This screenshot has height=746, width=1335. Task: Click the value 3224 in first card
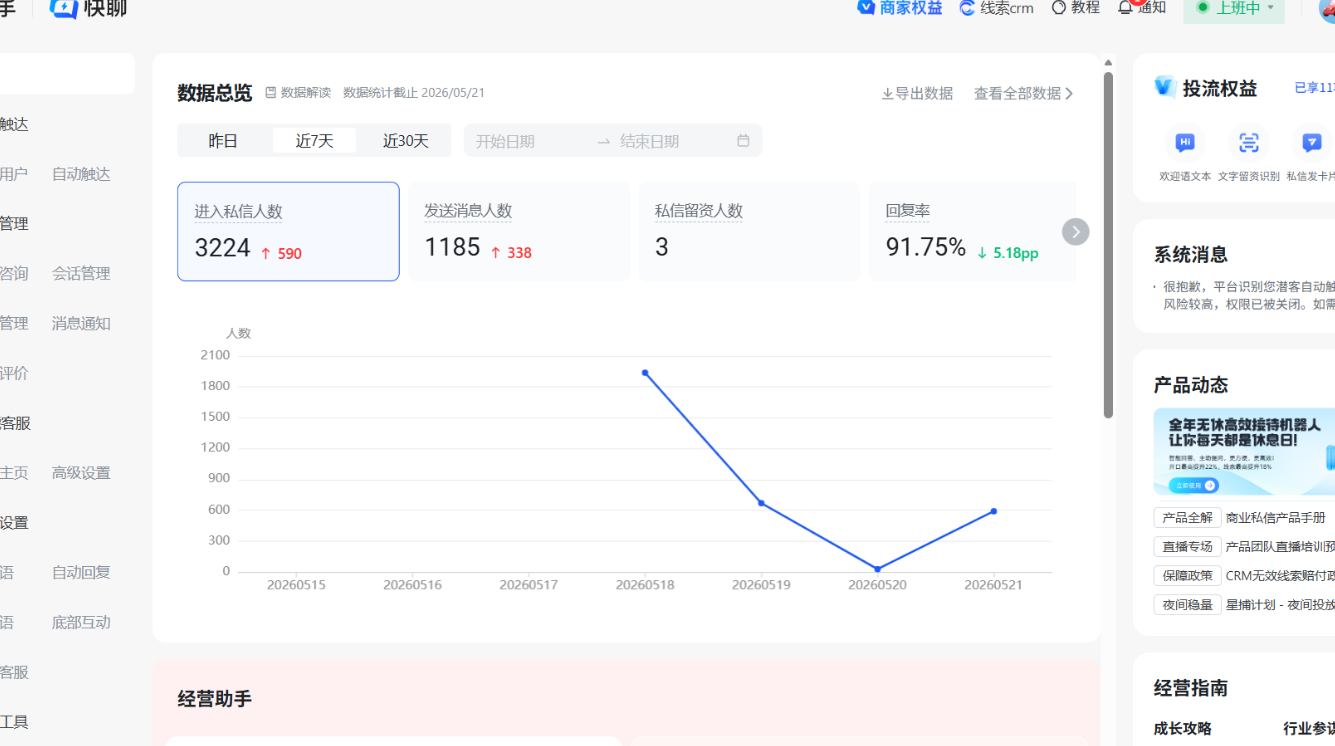click(x=222, y=248)
